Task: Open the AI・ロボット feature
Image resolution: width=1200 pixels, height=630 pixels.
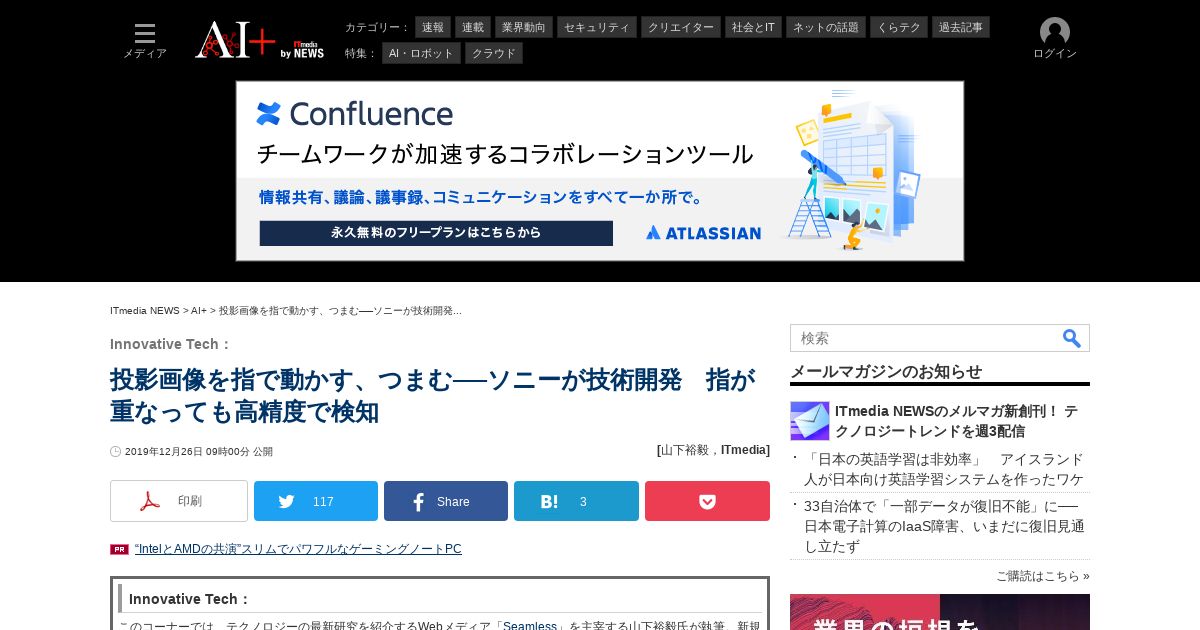Action: click(x=421, y=53)
